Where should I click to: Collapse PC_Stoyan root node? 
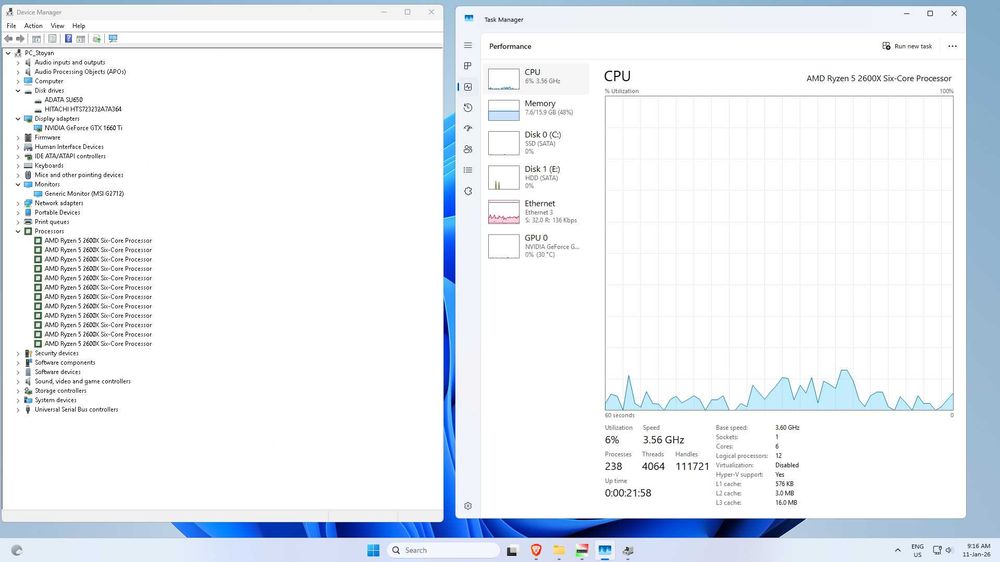[8, 53]
